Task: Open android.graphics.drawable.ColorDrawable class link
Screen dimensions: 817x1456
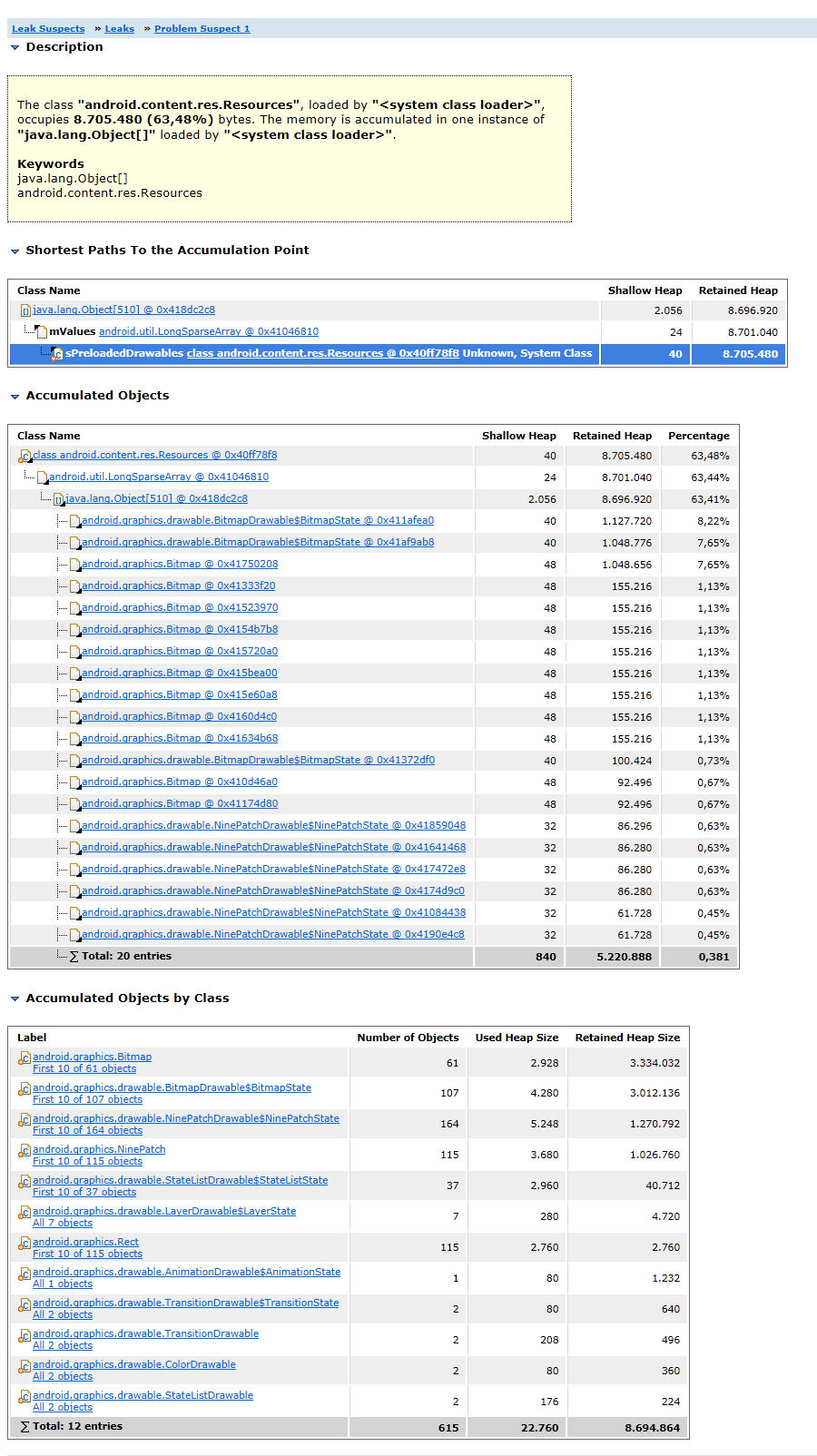Action: click(x=134, y=1364)
